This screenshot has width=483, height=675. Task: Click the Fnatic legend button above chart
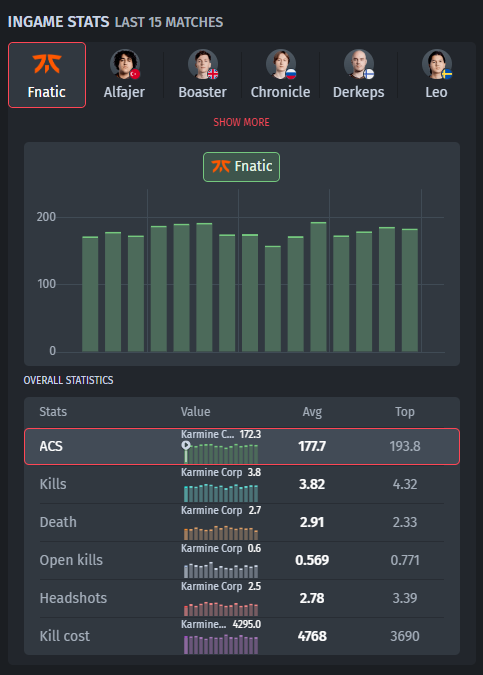pos(242,167)
